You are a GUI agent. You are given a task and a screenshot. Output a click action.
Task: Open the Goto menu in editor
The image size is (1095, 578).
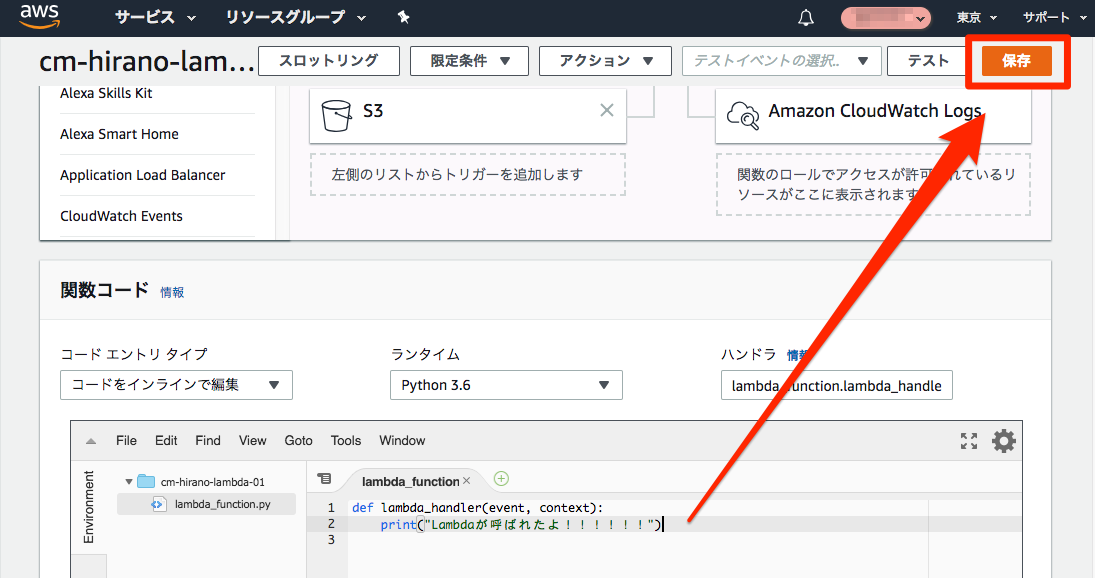pyautogui.click(x=298, y=440)
